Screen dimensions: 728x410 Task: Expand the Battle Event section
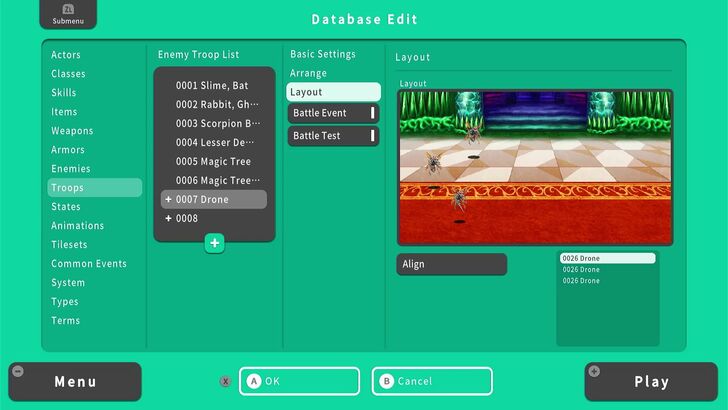coord(333,113)
